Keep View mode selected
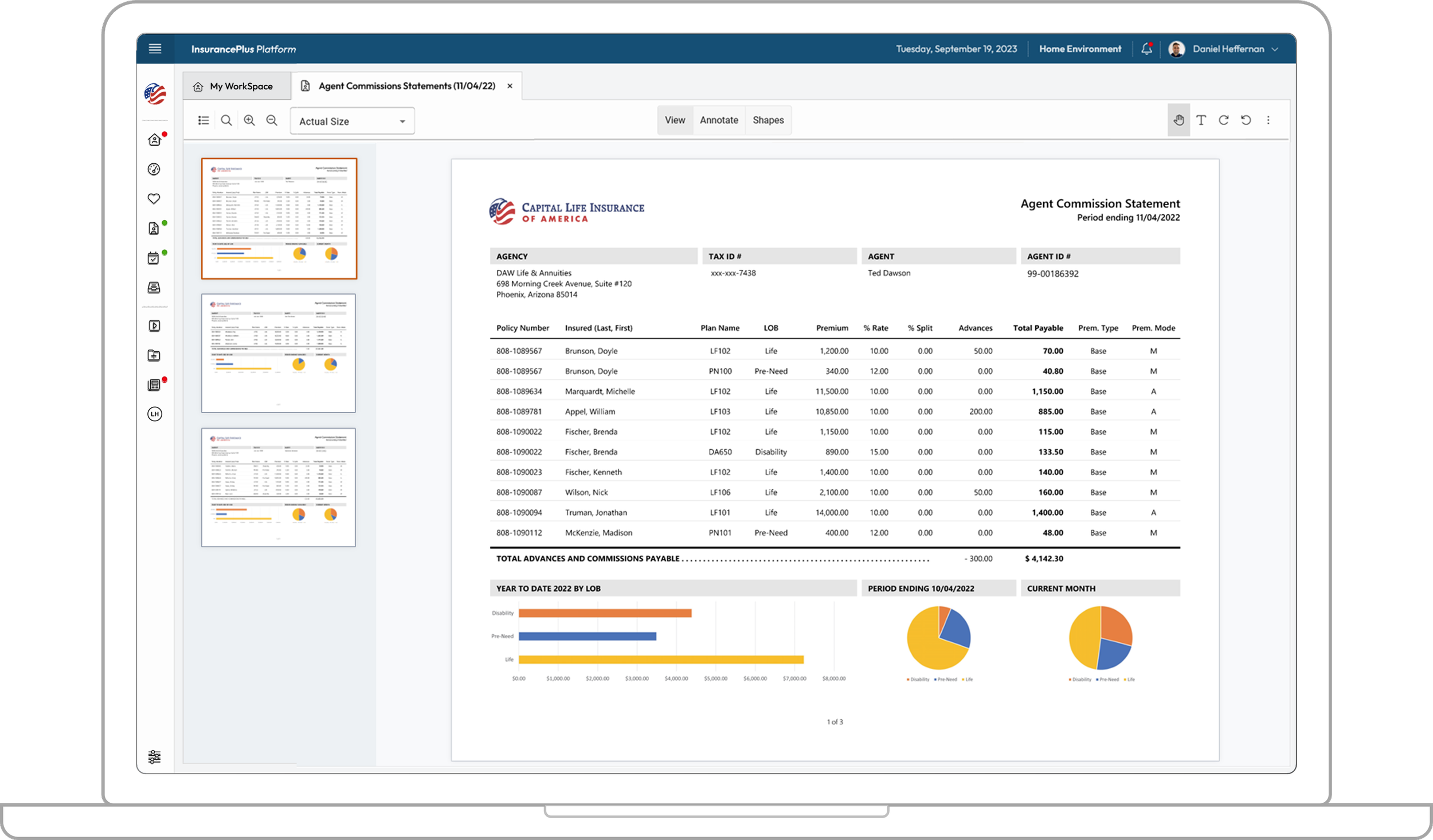 coord(675,120)
